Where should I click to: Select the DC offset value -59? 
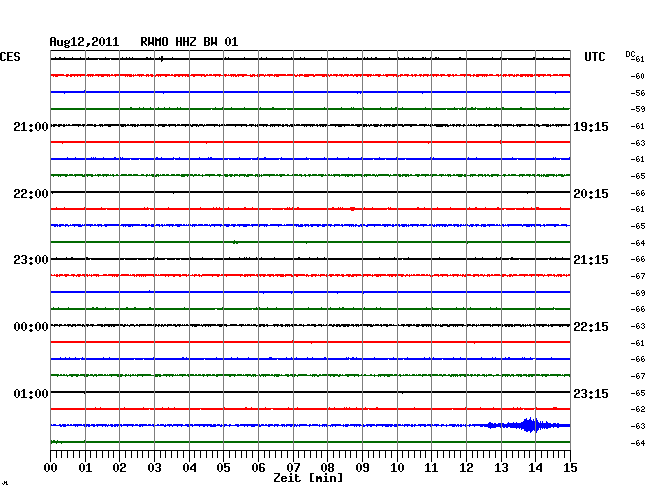click(638, 109)
